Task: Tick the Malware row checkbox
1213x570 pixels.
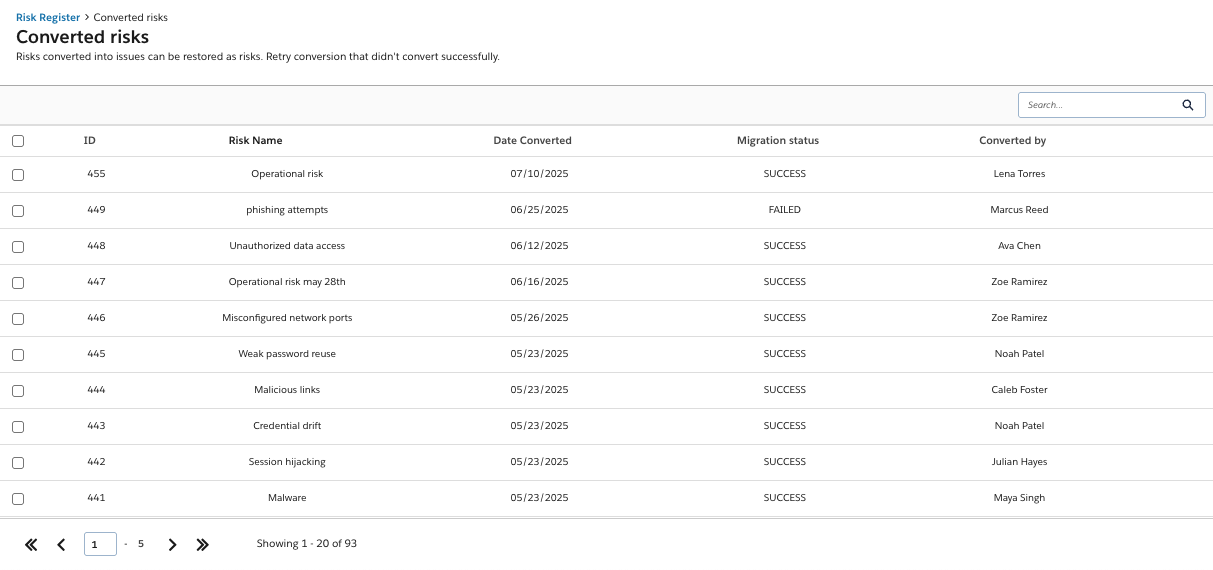Action: 18,499
